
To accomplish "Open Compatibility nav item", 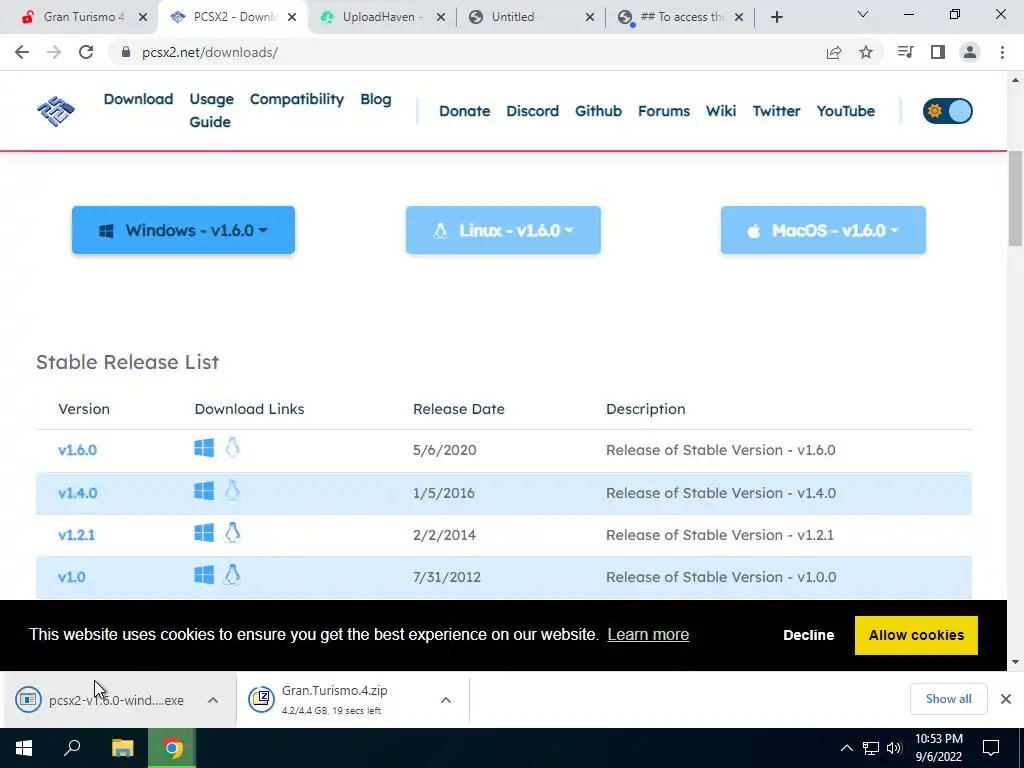I will point(296,99).
